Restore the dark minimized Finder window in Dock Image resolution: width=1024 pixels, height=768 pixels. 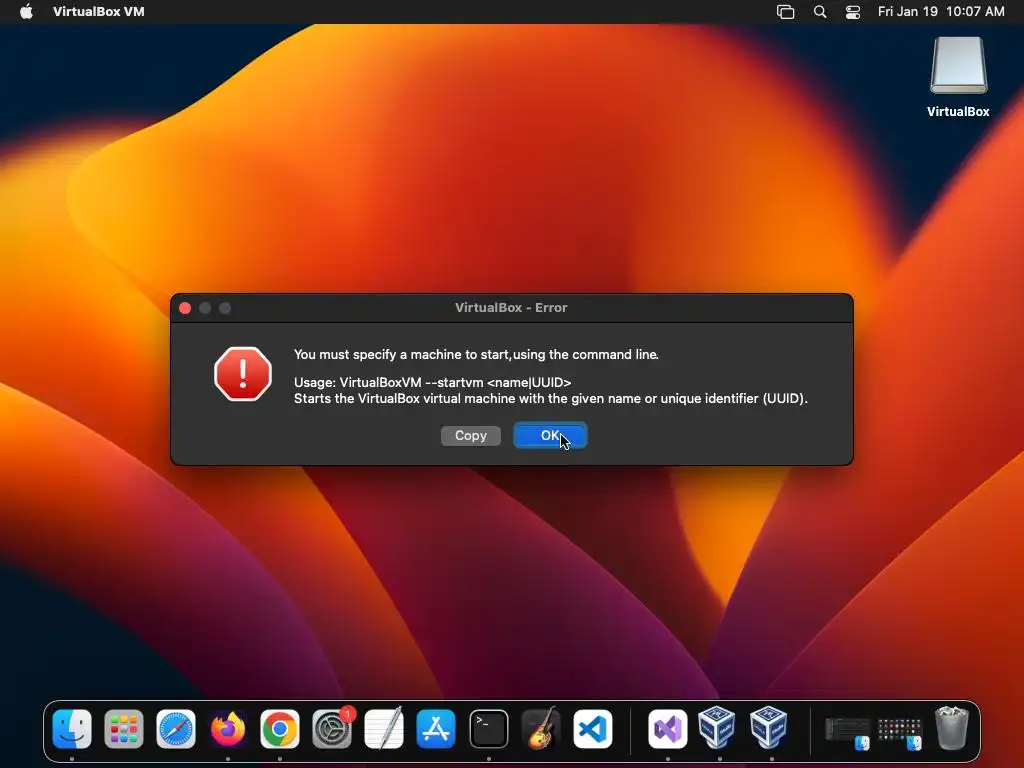pos(847,732)
